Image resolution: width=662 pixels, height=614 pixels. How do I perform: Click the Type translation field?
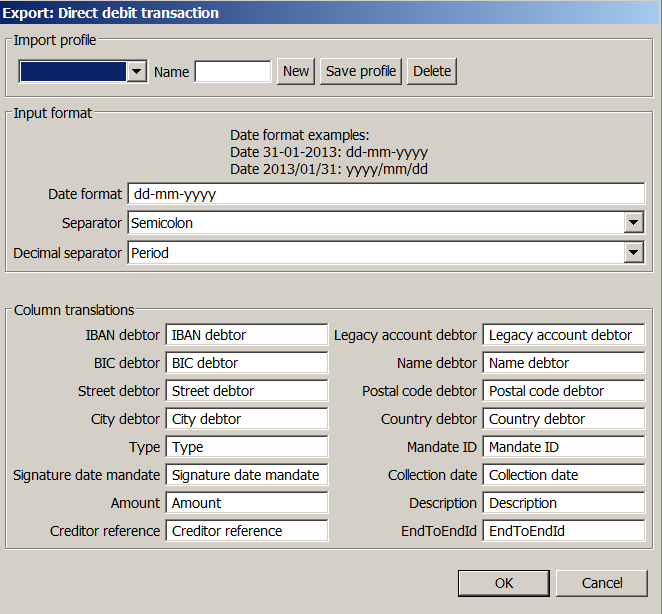click(247, 447)
